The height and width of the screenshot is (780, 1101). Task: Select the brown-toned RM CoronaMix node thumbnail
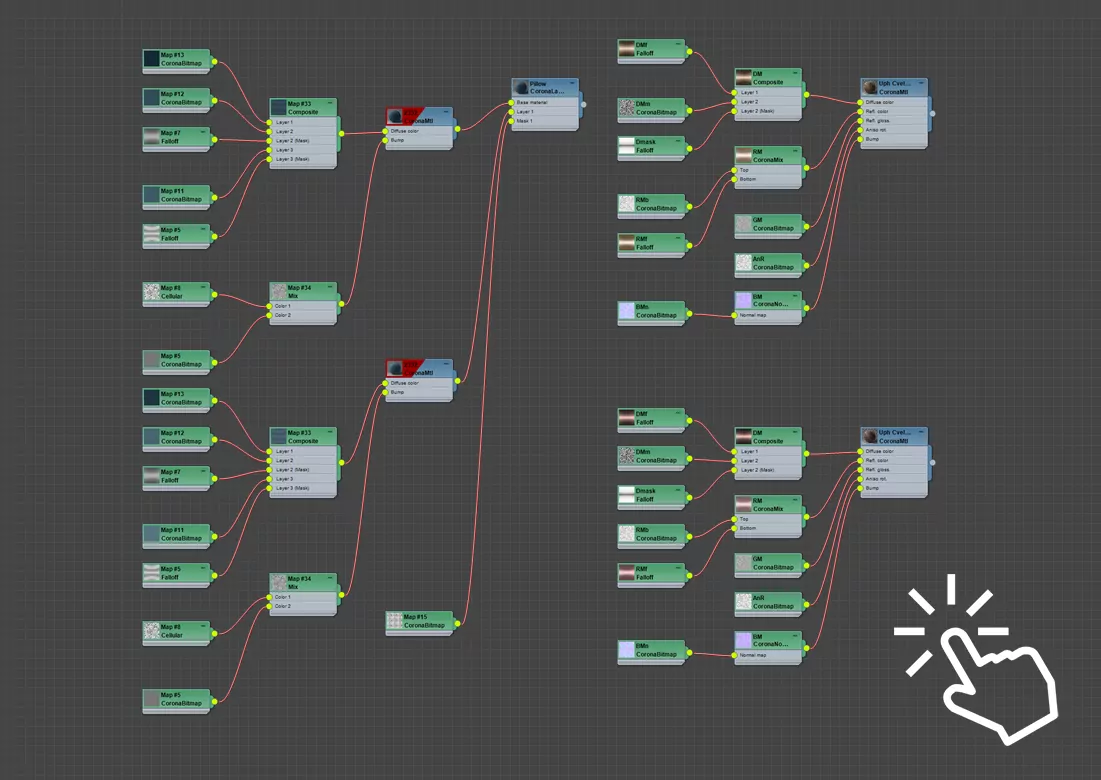pyautogui.click(x=743, y=156)
